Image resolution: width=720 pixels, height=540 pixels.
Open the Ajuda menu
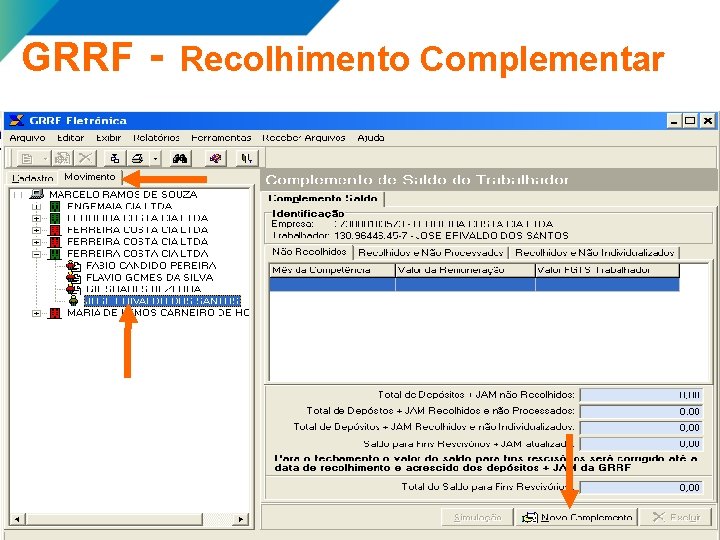pos(371,138)
